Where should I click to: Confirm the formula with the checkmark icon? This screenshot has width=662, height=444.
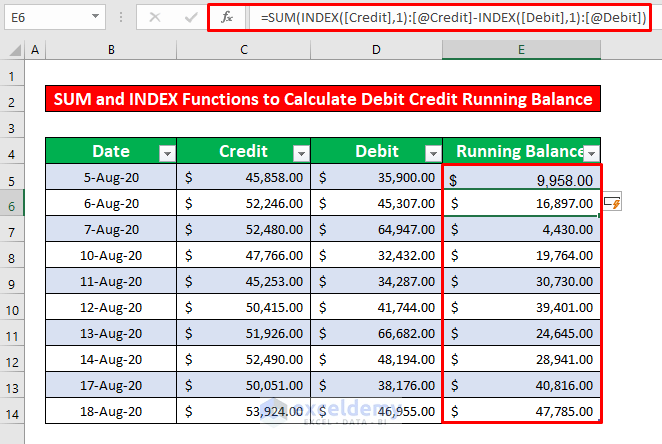[x=191, y=17]
